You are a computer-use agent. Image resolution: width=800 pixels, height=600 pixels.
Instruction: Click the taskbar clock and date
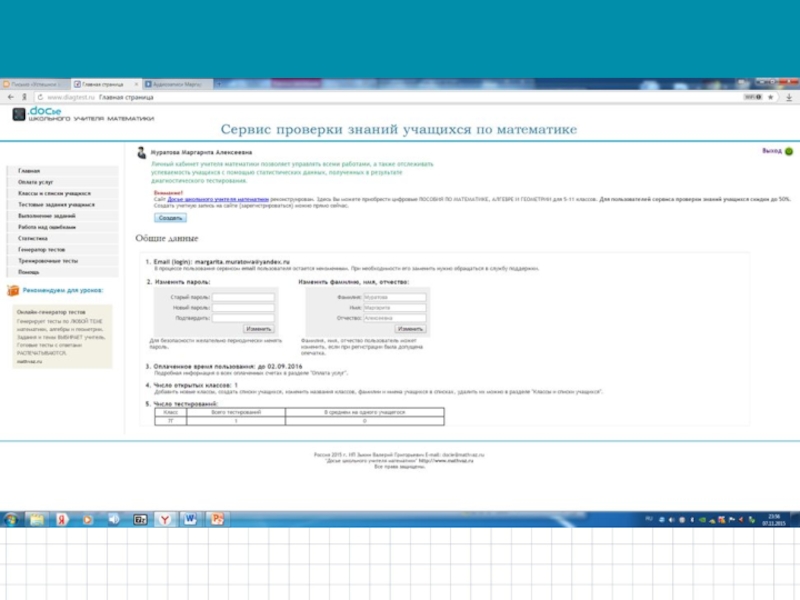(774, 519)
